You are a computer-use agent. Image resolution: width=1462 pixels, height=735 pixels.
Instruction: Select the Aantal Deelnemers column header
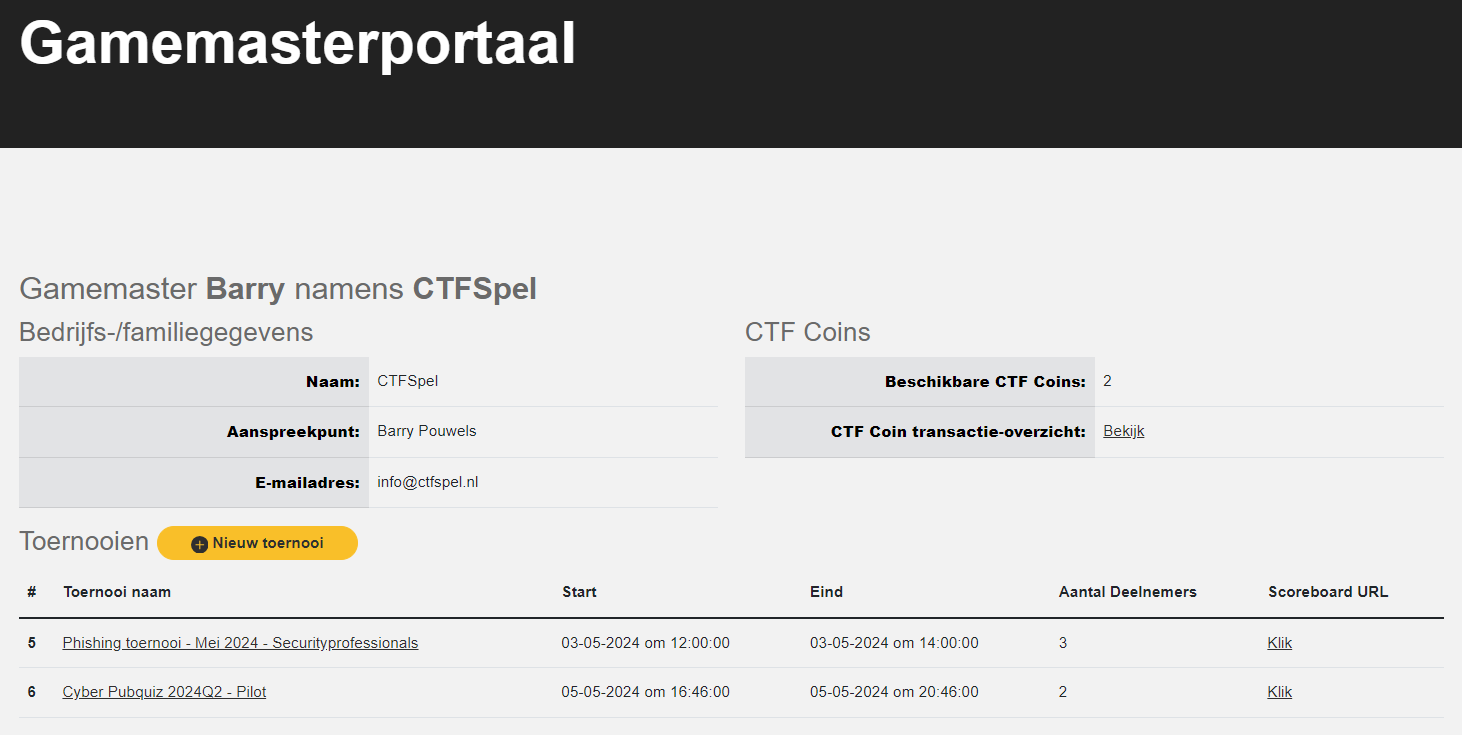tap(1127, 592)
